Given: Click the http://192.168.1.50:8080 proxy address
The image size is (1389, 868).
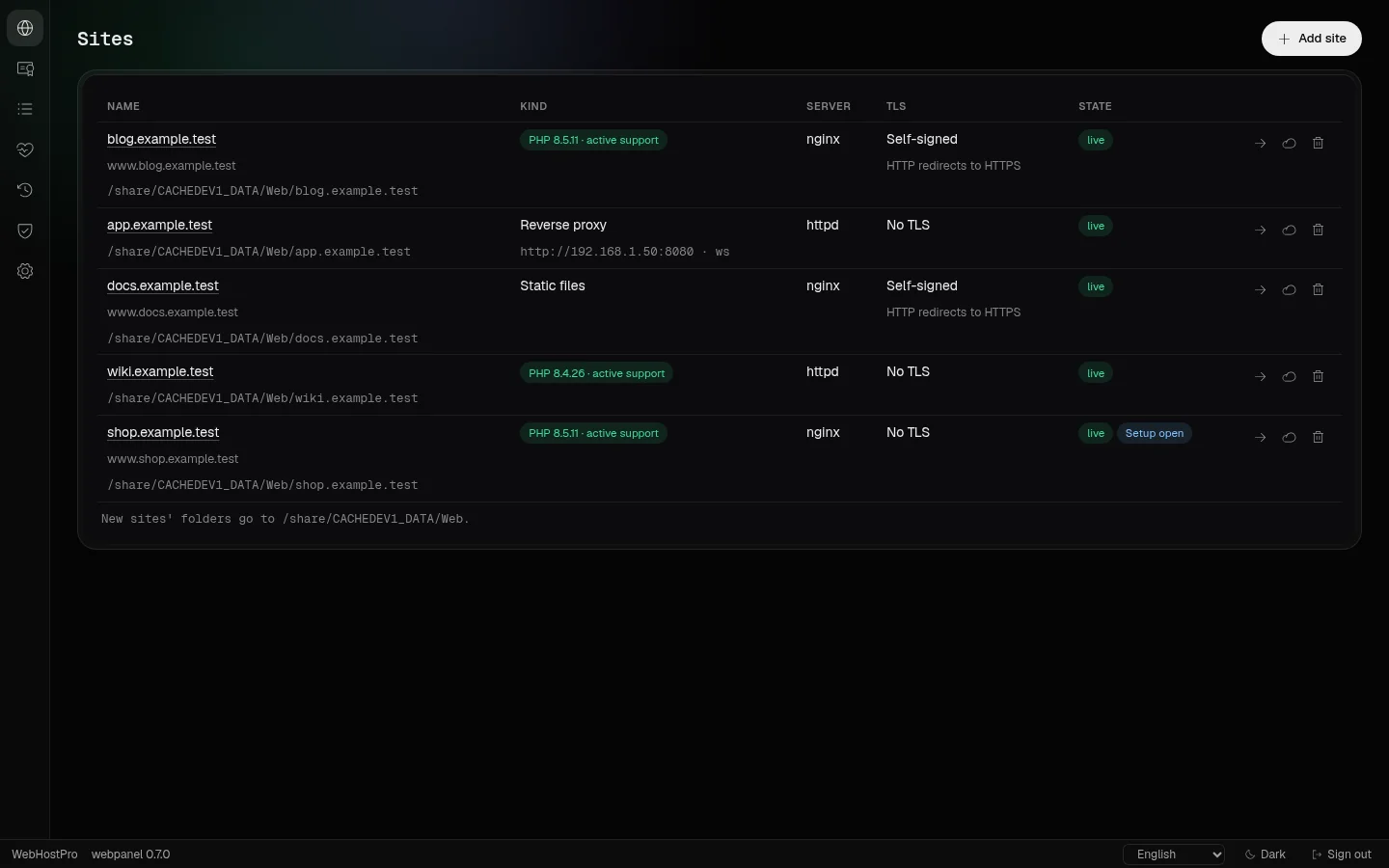Looking at the screenshot, I should [x=607, y=252].
